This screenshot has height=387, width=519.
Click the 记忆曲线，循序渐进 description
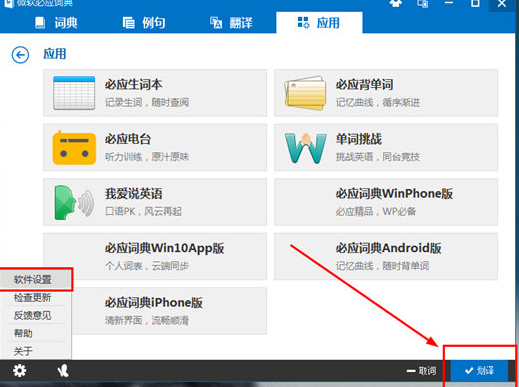[x=378, y=102]
